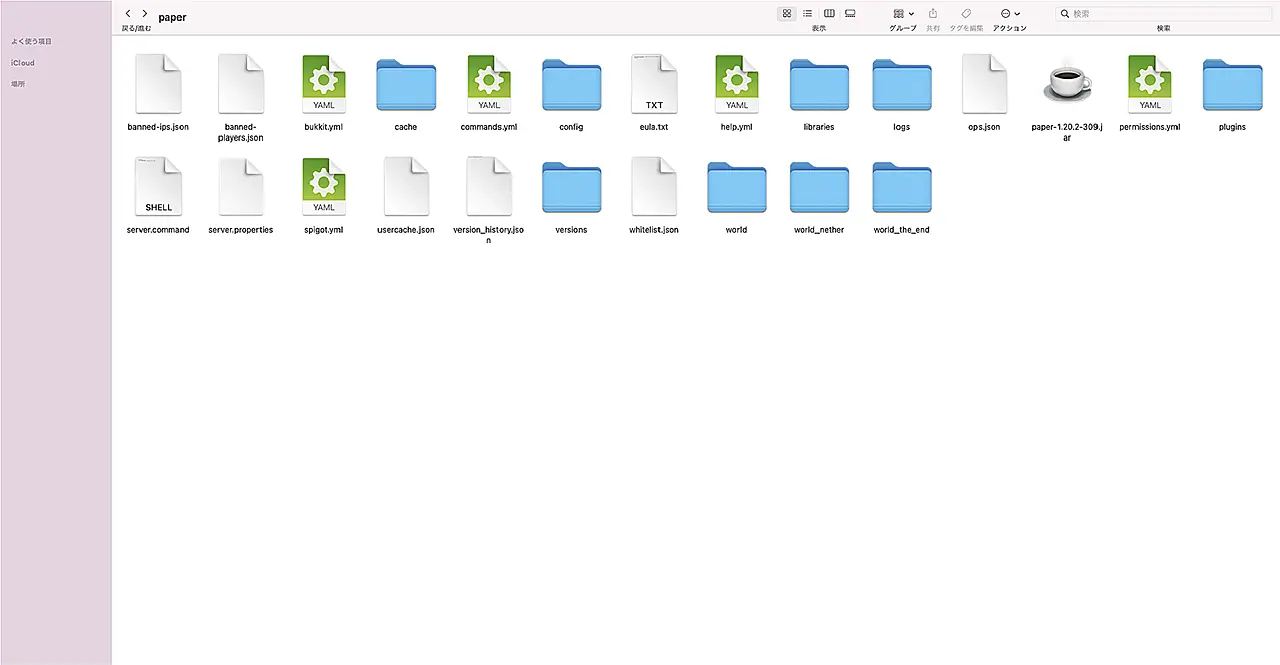Click the edit tags icon
Viewport: 1280px width, 665px height.
[x=965, y=14]
